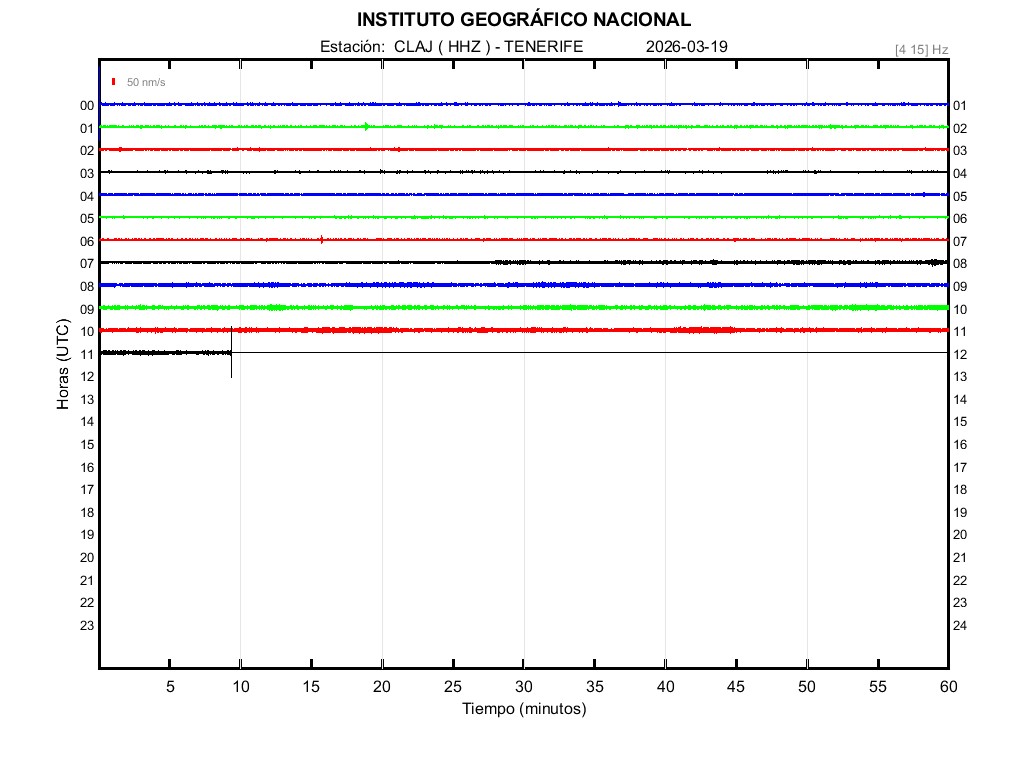Click the 5 minute tick label
Screen dimensions: 1024x768
170,687
